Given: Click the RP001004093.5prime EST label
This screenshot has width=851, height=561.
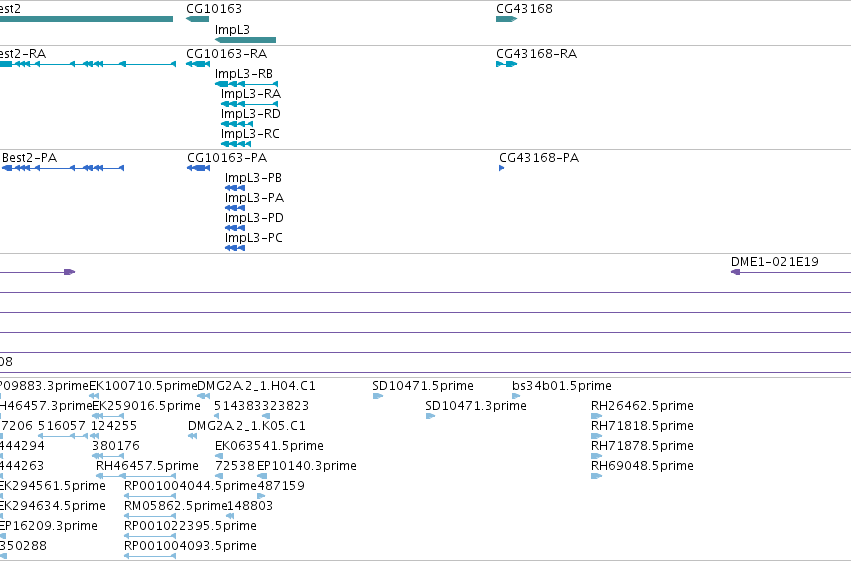Looking at the screenshot, I should [x=190, y=546].
